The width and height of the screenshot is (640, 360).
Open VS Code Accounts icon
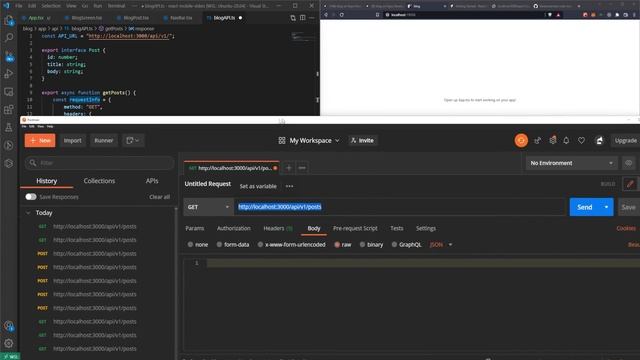[x=9, y=326]
